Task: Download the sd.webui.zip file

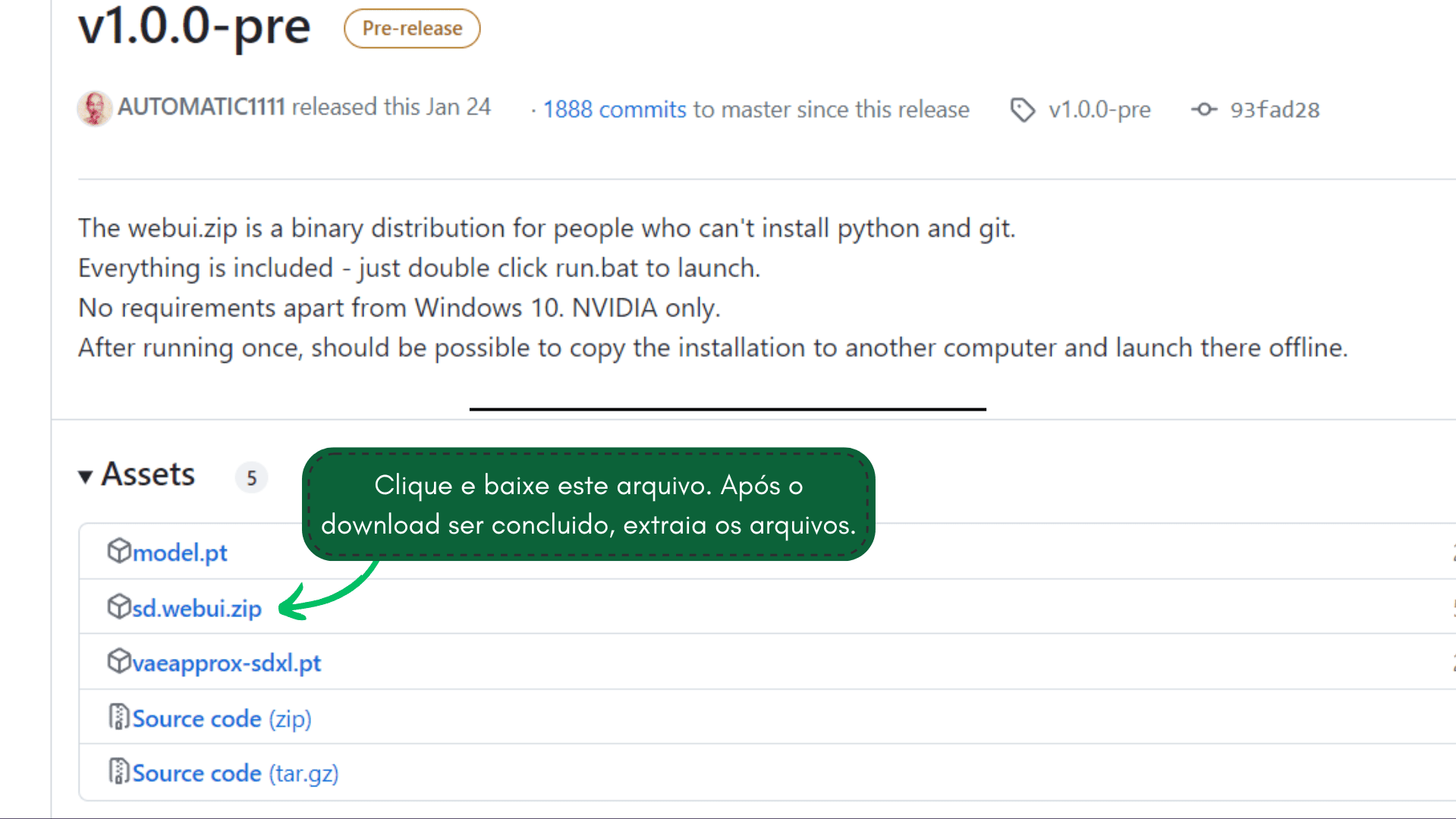Action: pos(197,608)
